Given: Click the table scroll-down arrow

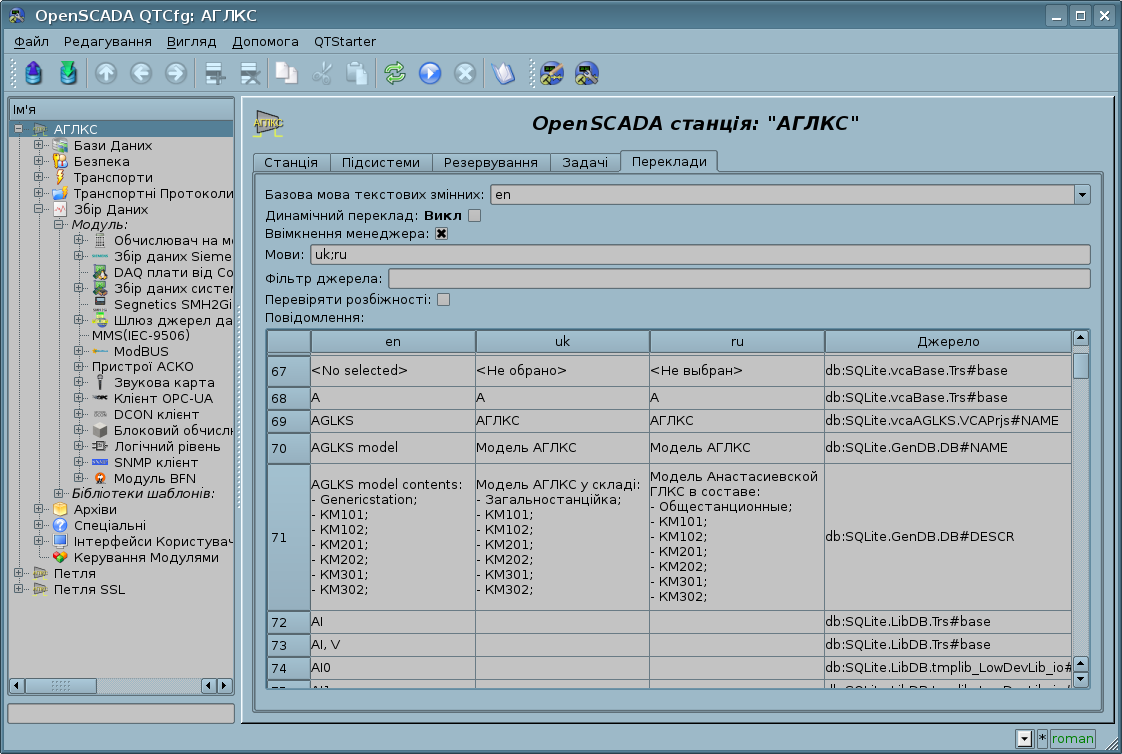Looking at the screenshot, I should [x=1081, y=679].
